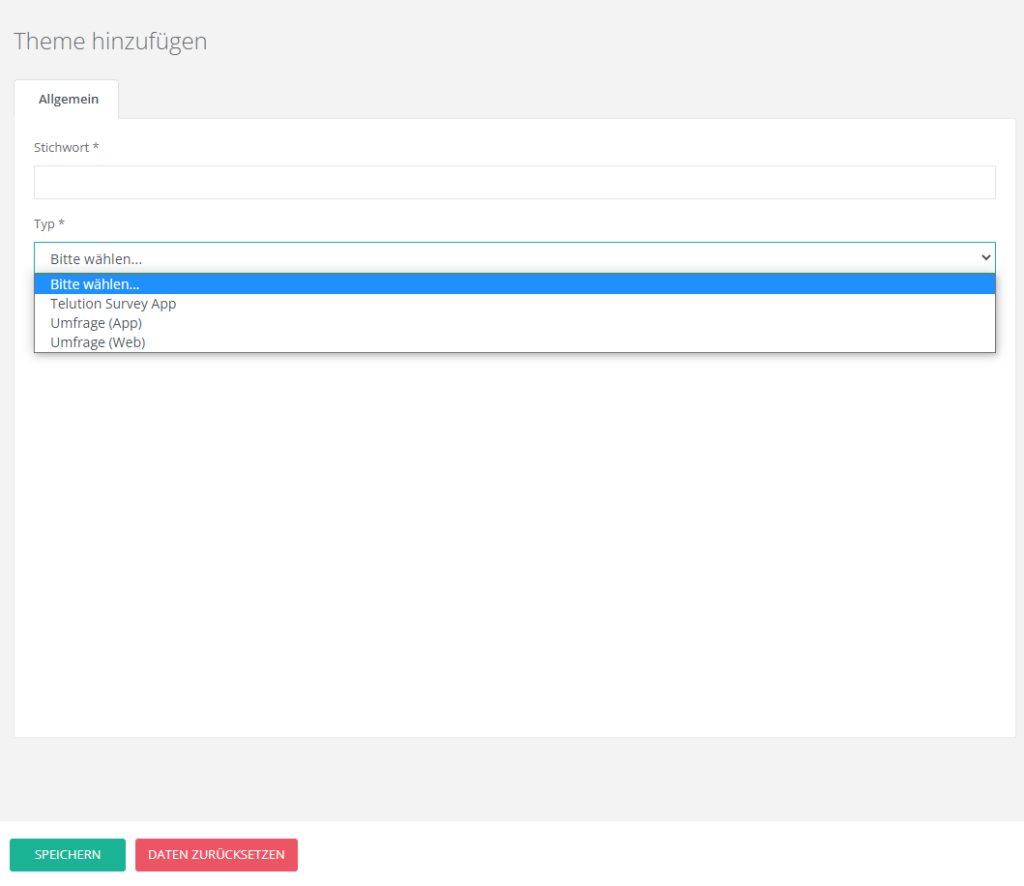Select 'Umfrage (Web)' as type

click(x=97, y=342)
